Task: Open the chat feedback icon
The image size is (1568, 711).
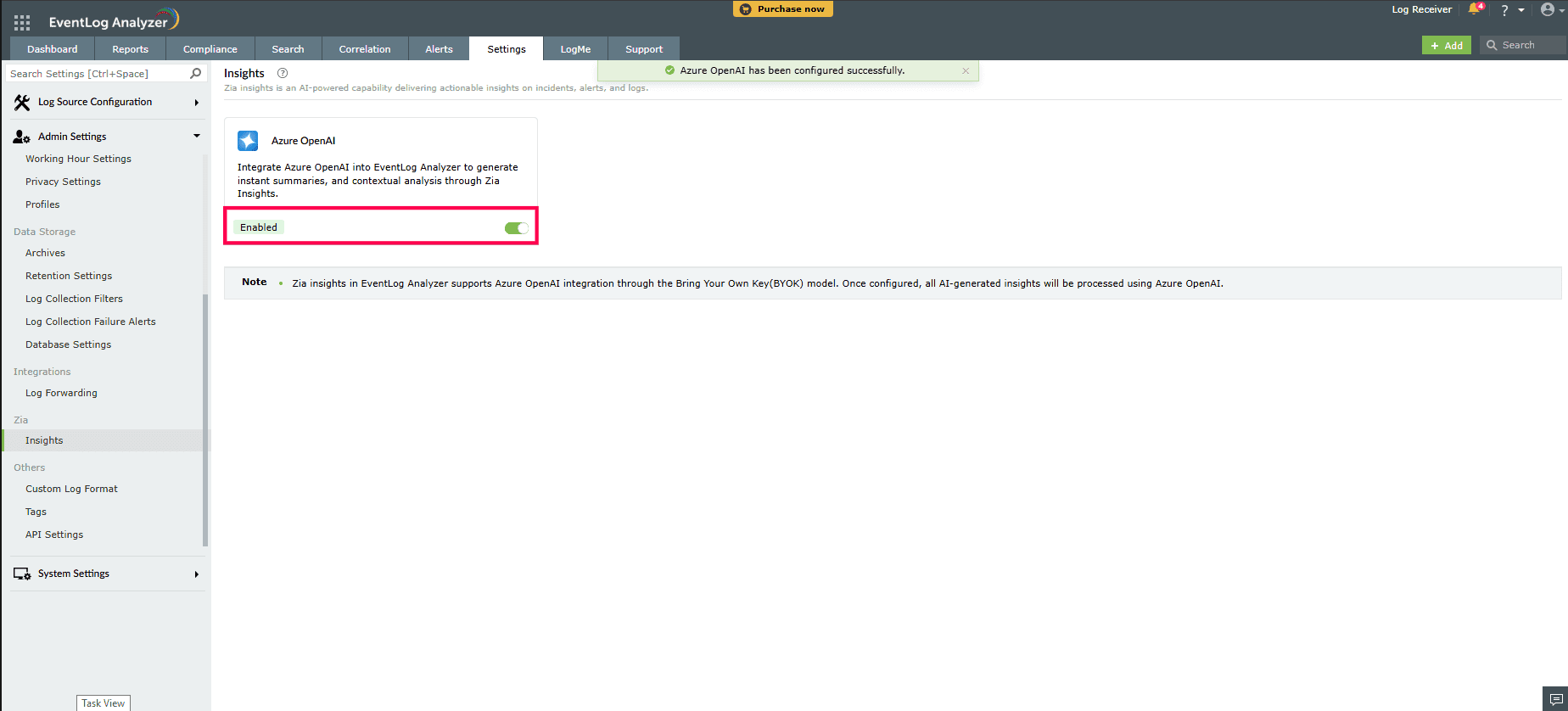Action: tap(1556, 699)
